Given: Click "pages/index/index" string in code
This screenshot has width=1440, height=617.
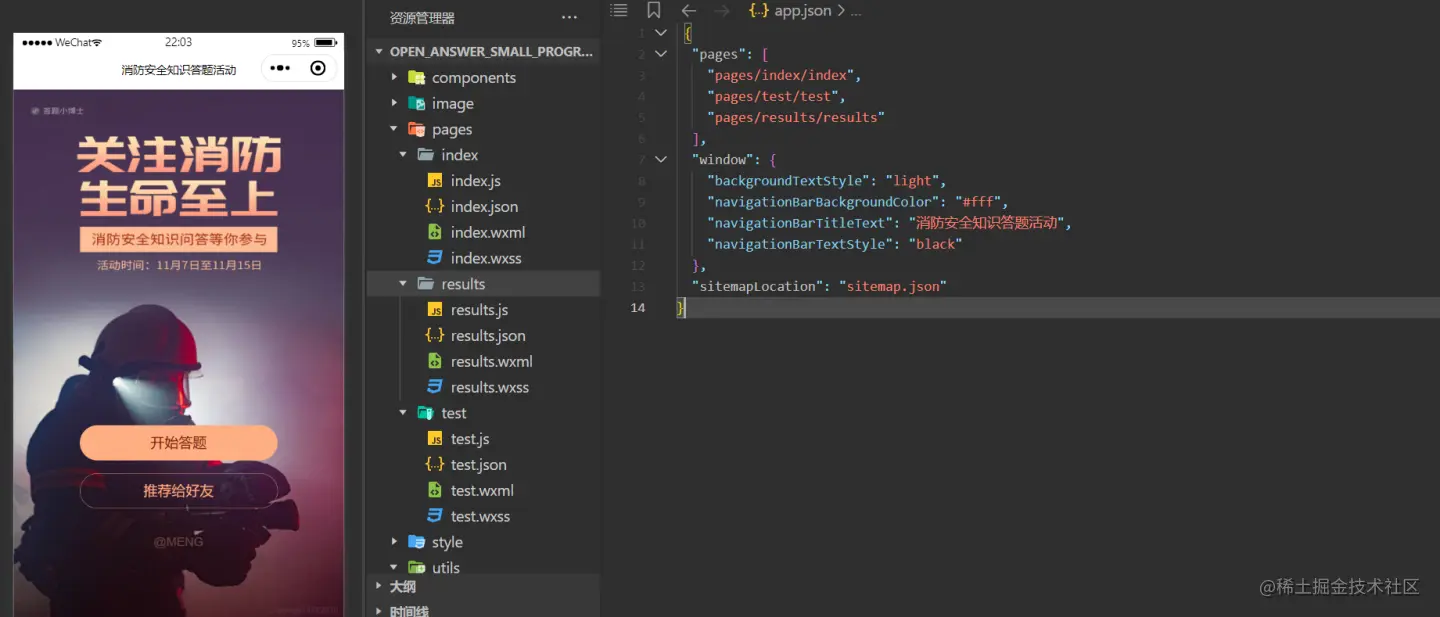Looking at the screenshot, I should pyautogui.click(x=781, y=75).
